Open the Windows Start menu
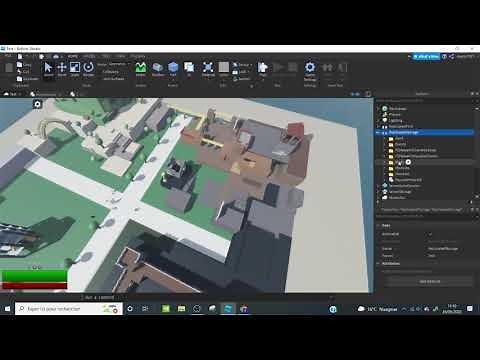 click(7, 309)
